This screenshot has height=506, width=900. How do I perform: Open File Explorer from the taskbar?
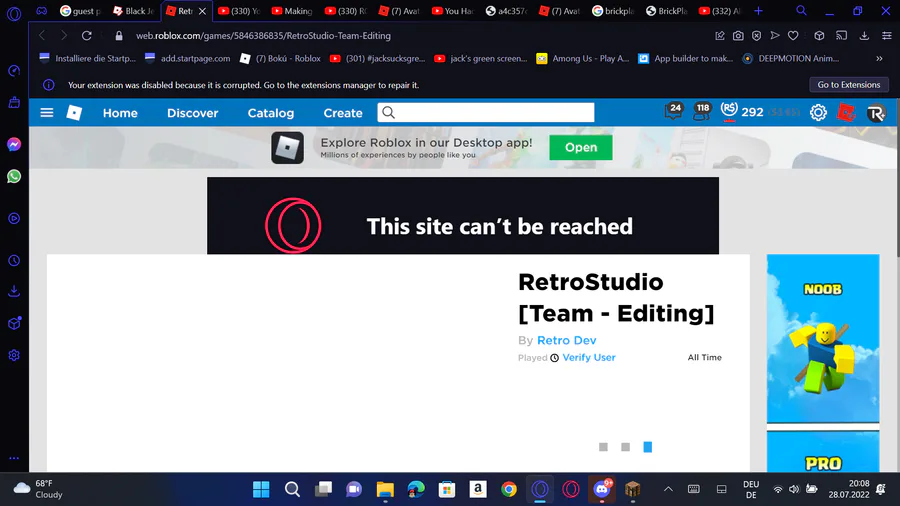pyautogui.click(x=385, y=489)
